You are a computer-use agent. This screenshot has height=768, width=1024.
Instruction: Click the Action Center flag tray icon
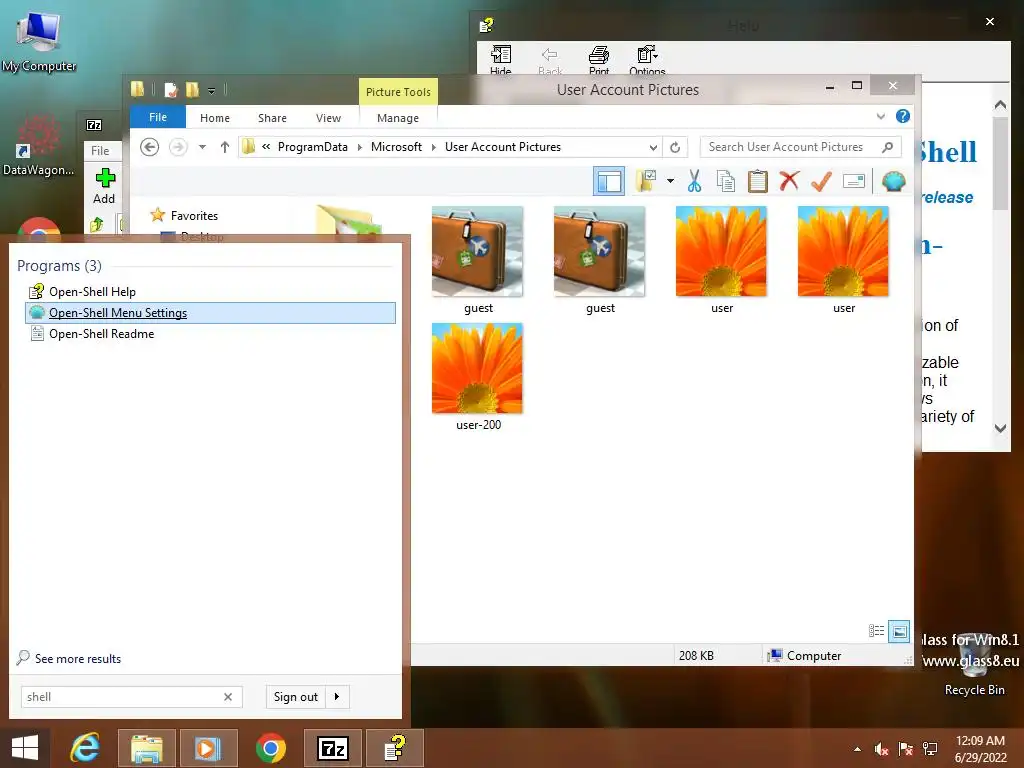(x=905, y=749)
